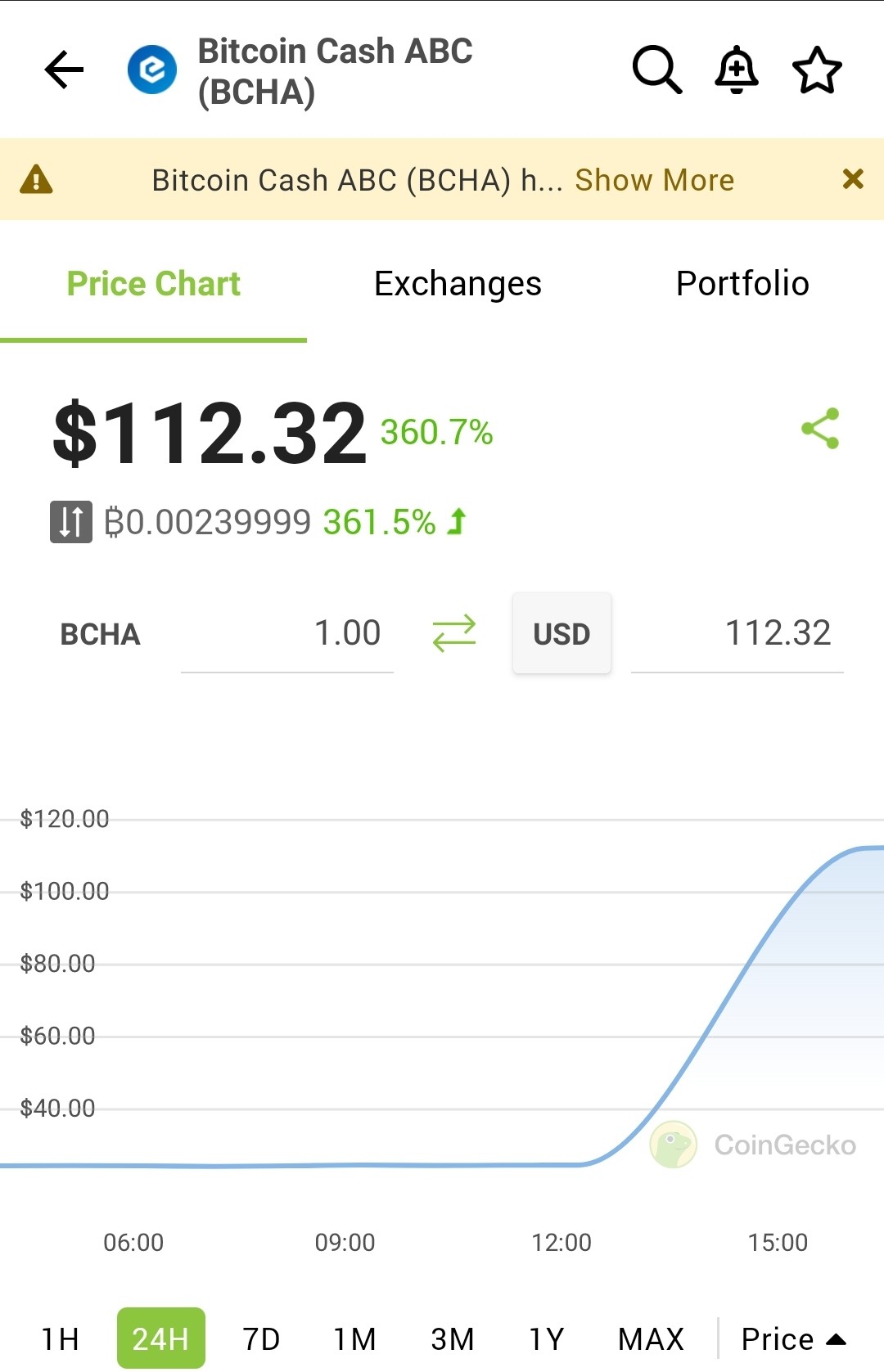Open the Portfolio tab
Image resolution: width=884 pixels, height=1372 pixels.
[742, 284]
